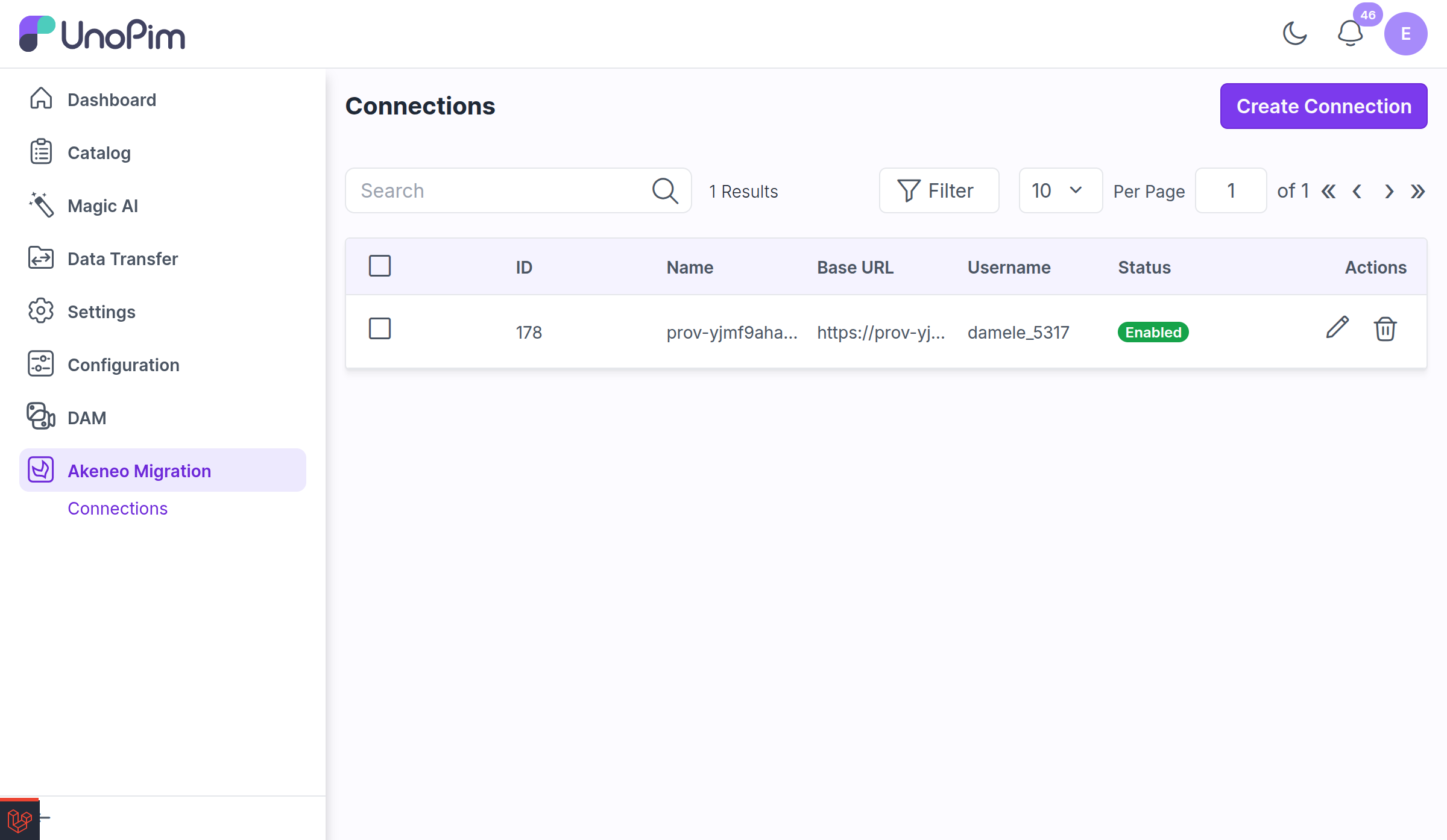This screenshot has height=840, width=1447.
Task: Sort by Username column header
Action: point(1009,267)
